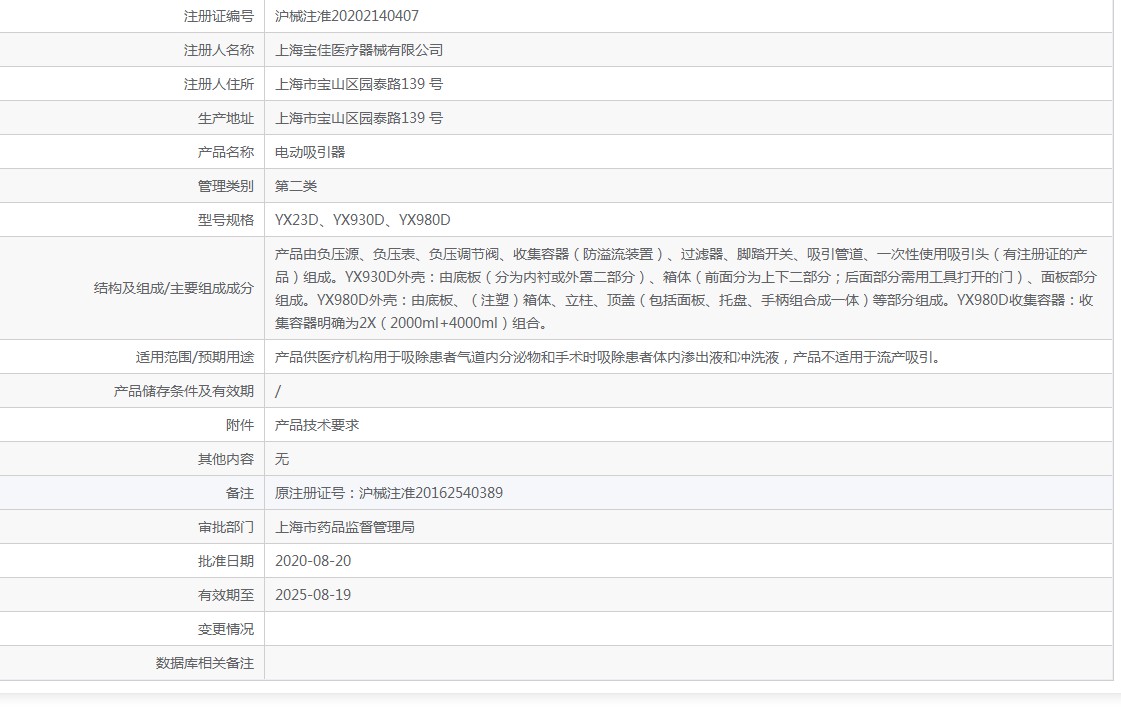Click the 产品储存条件及有效期 row label
This screenshot has width=1121, height=707.
click(x=184, y=391)
